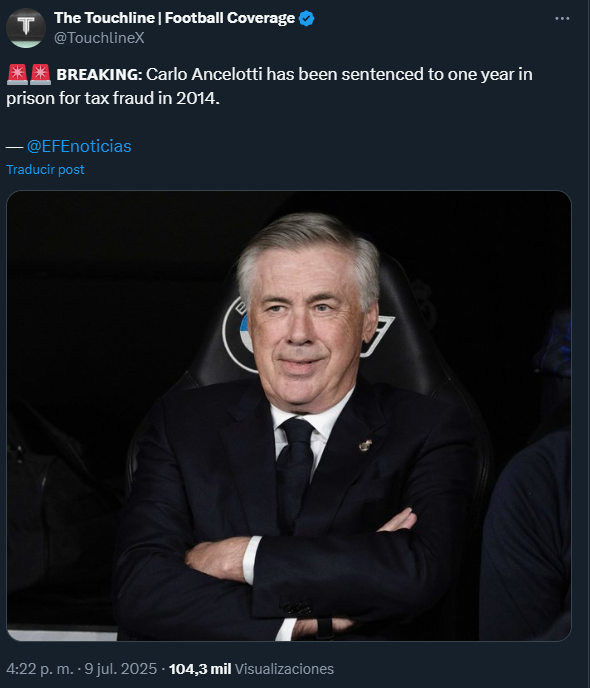Open the @TouchlineX handle link
Image resolution: width=590 pixels, height=688 pixels.
pos(99,38)
